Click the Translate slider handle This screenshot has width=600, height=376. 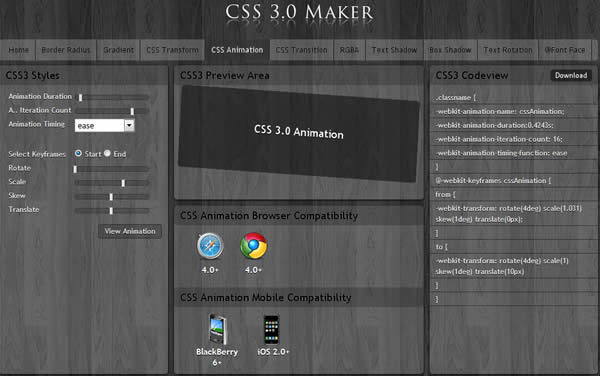pyautogui.click(x=111, y=210)
